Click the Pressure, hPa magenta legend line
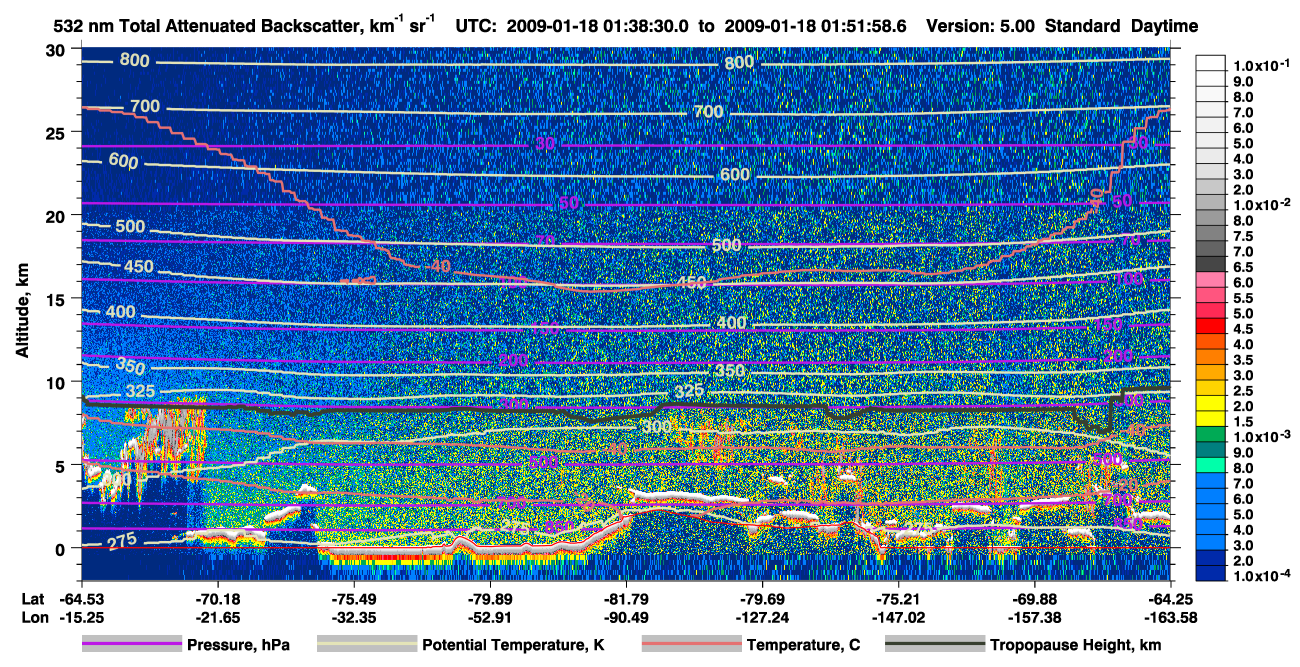Screen dimensions: 1300x667 pos(132,645)
